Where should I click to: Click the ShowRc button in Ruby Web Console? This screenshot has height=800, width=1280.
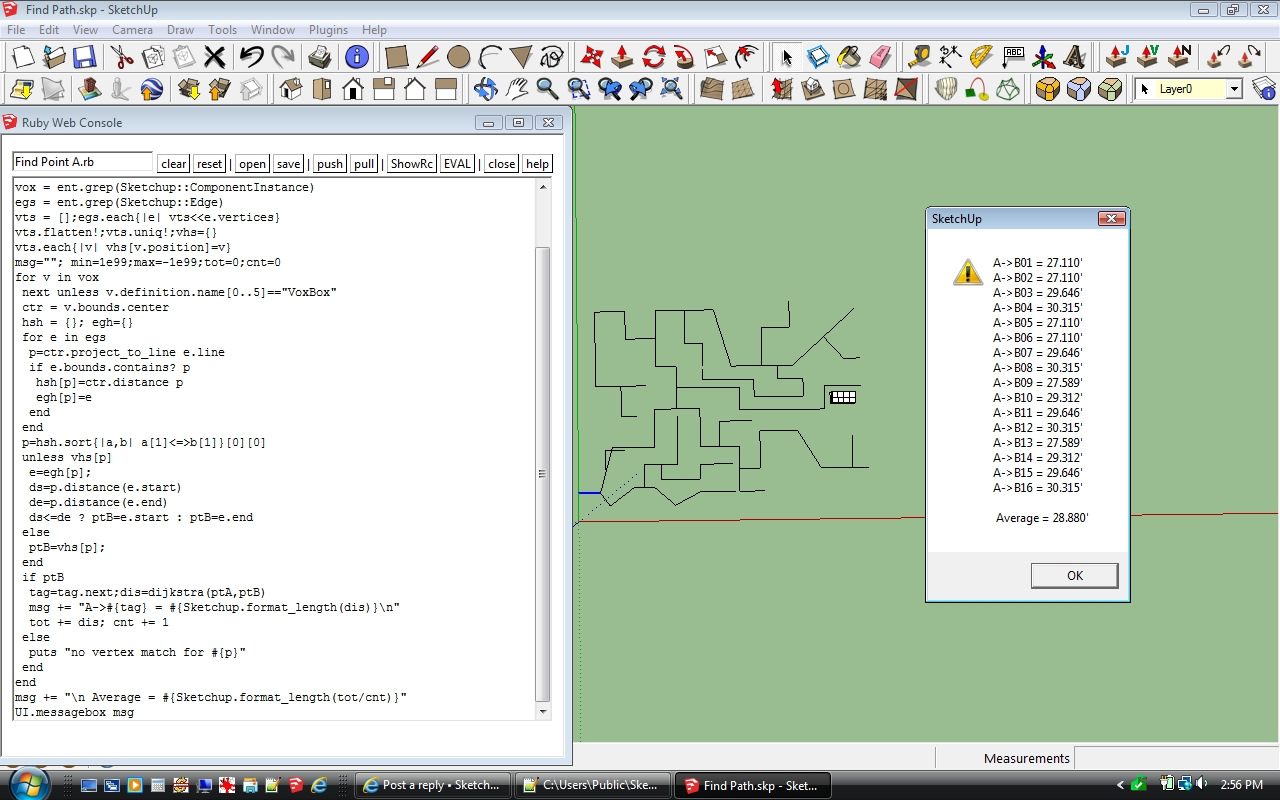coord(412,164)
